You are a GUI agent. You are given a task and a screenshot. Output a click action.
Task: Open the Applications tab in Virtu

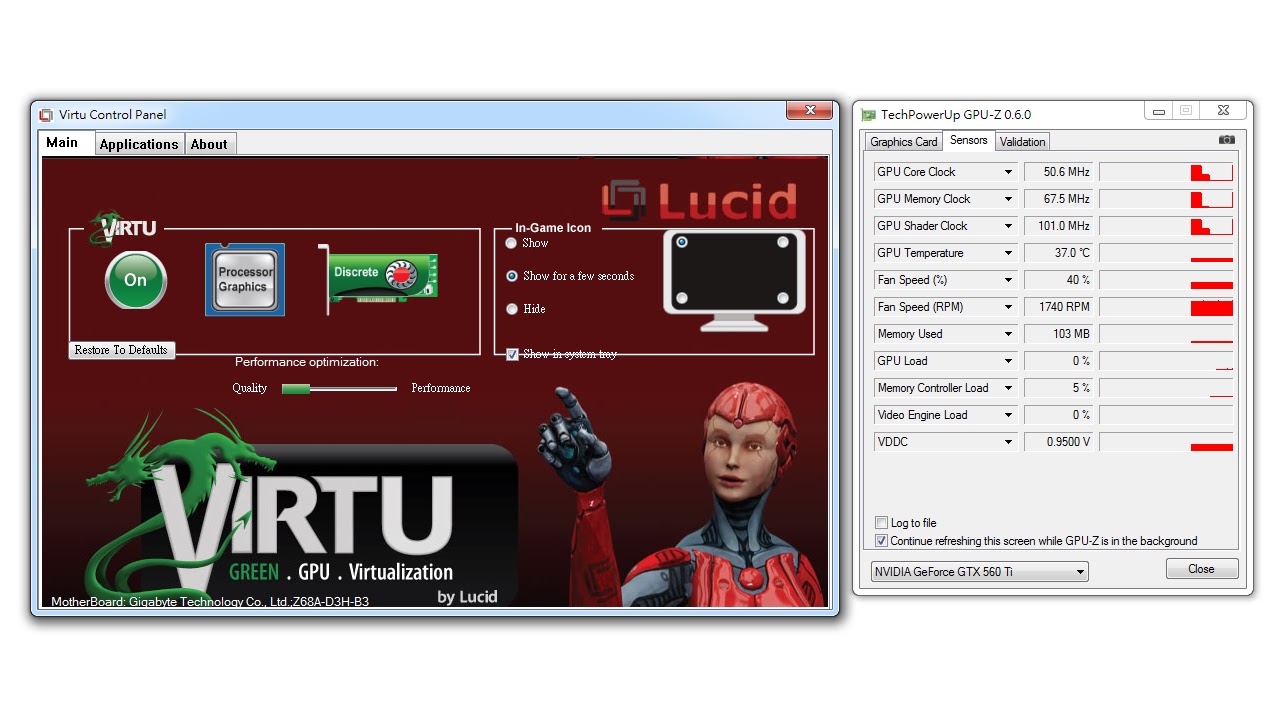(x=139, y=144)
